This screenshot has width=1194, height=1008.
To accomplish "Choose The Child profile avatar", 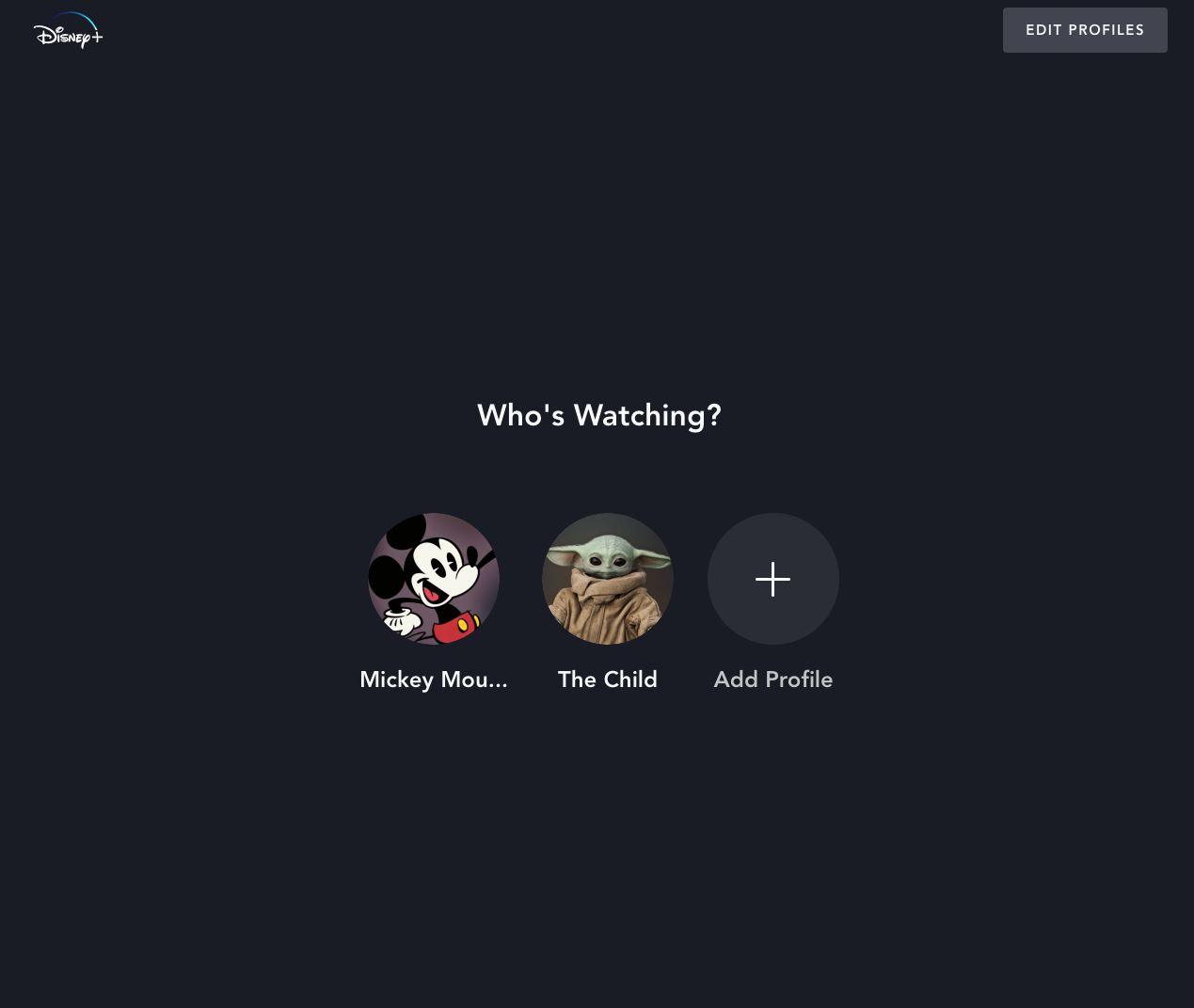I will pyautogui.click(x=608, y=579).
